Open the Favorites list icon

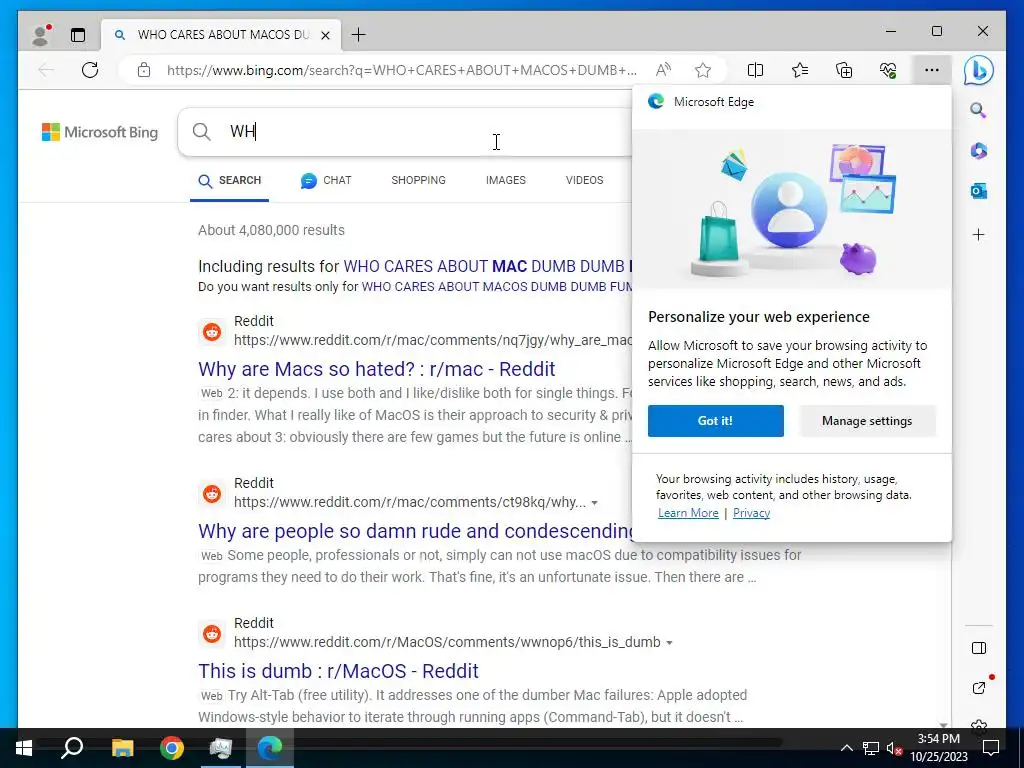[x=800, y=70]
